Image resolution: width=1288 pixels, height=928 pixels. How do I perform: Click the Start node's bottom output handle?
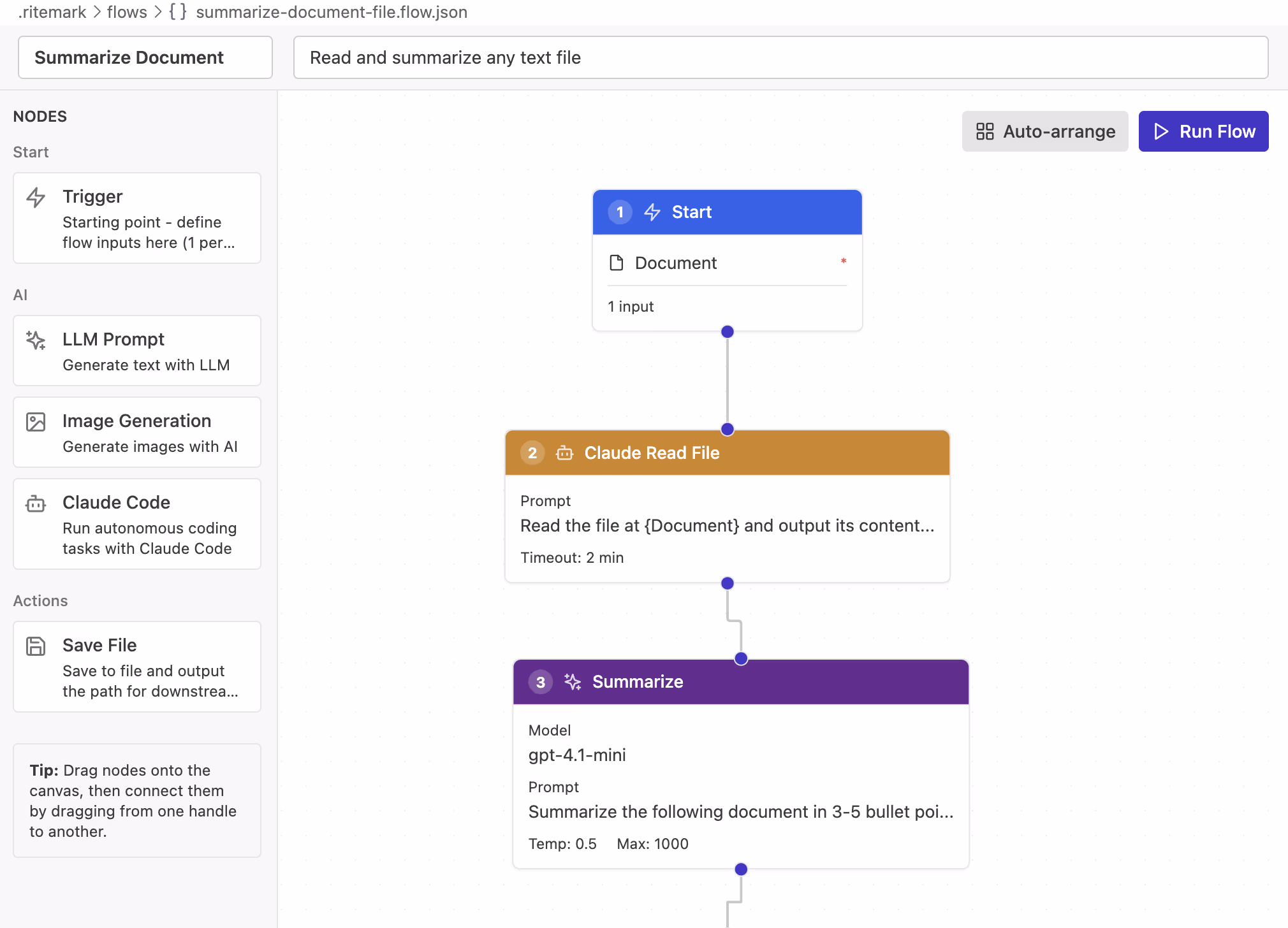(x=728, y=331)
